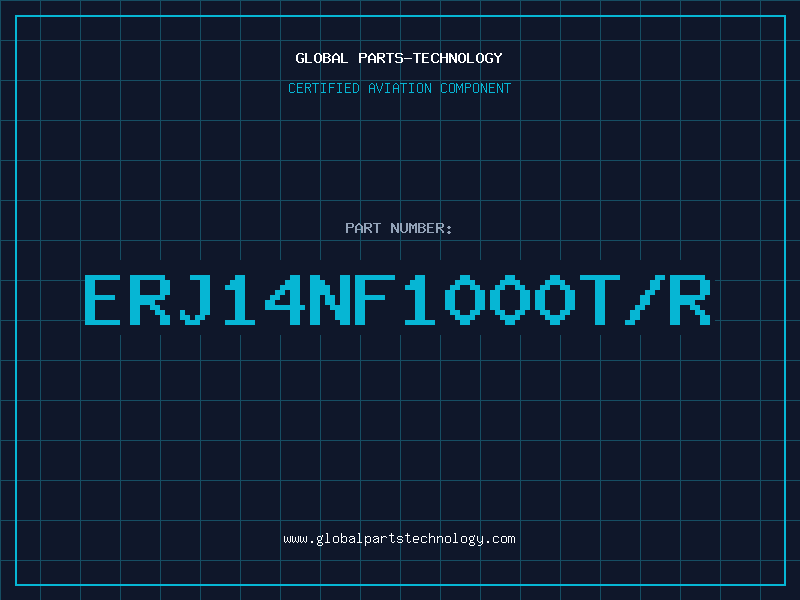Click the CERTIFIED AVIATION COMPONENT subtitle

tap(399, 88)
